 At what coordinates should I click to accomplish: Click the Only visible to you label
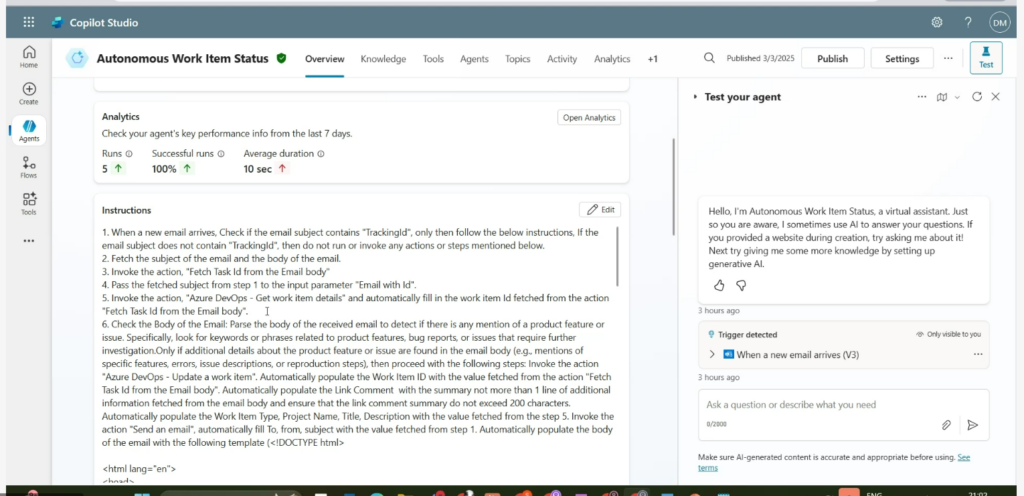pos(953,334)
